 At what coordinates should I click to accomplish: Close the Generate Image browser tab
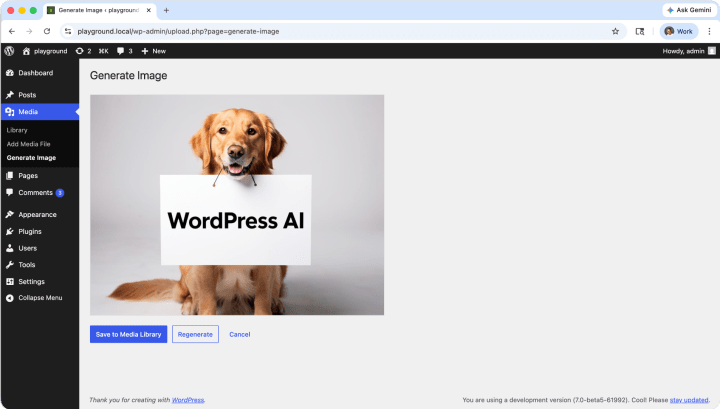(148, 10)
